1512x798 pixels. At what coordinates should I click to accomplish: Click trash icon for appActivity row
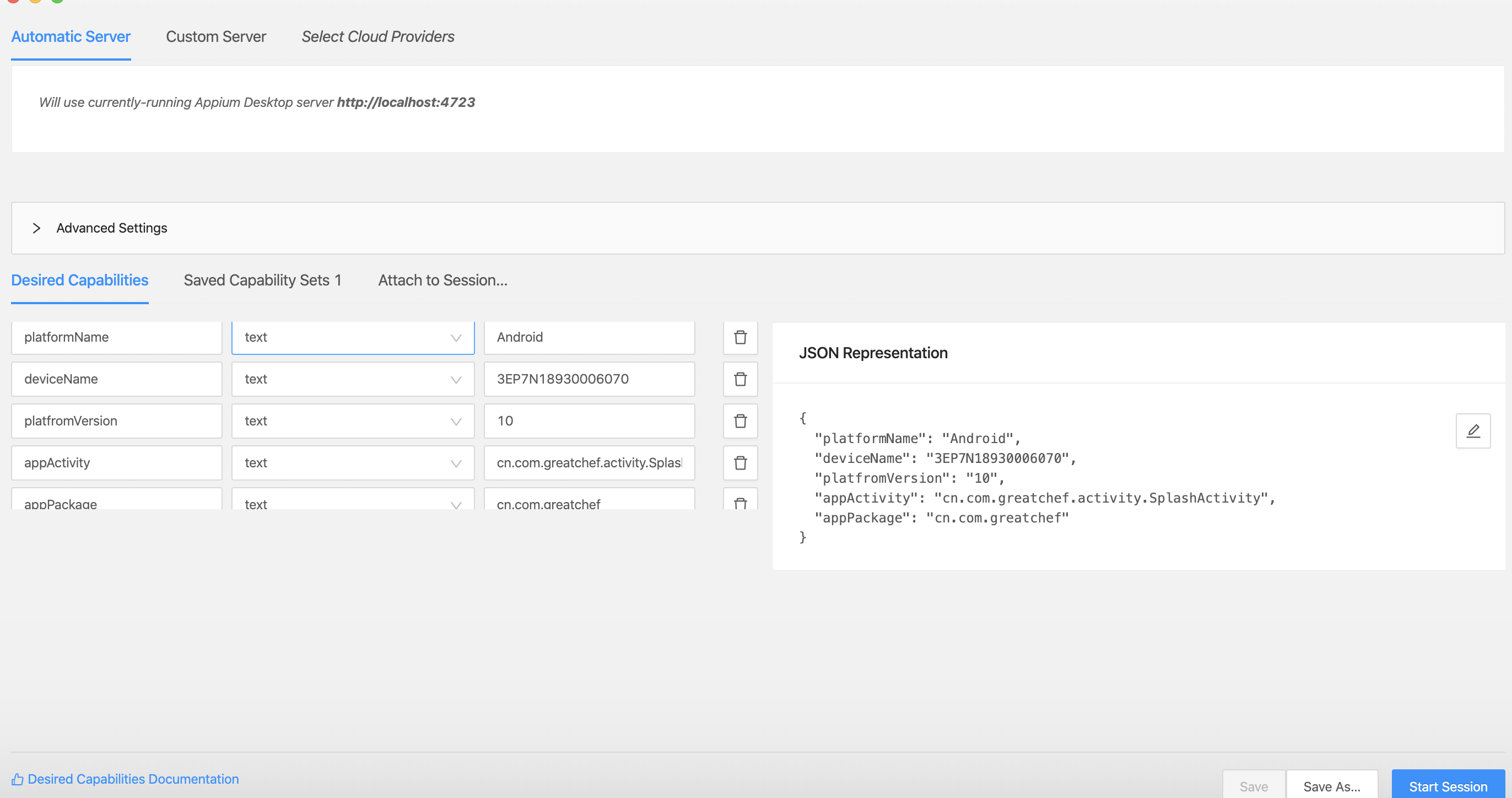tap(740, 463)
